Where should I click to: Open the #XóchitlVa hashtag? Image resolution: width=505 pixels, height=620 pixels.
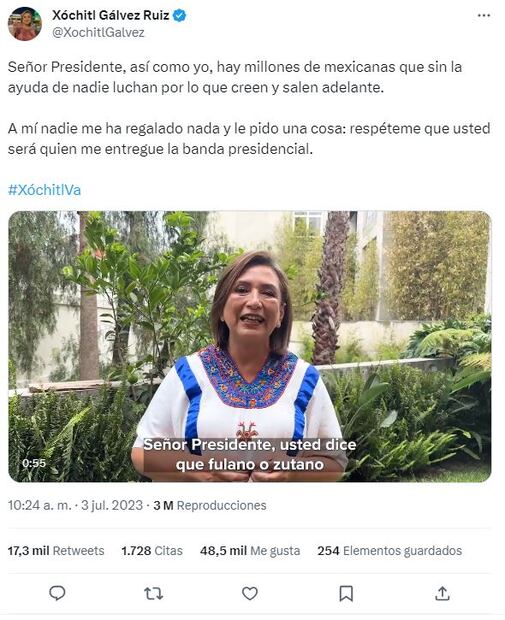[x=44, y=190]
